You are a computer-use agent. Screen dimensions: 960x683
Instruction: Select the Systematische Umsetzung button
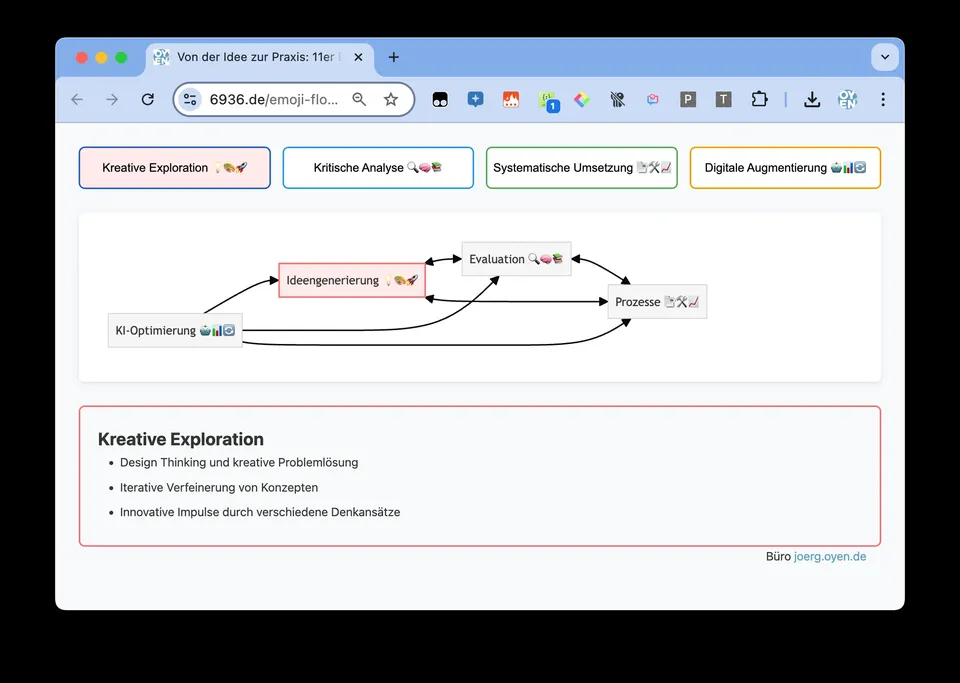[582, 168]
